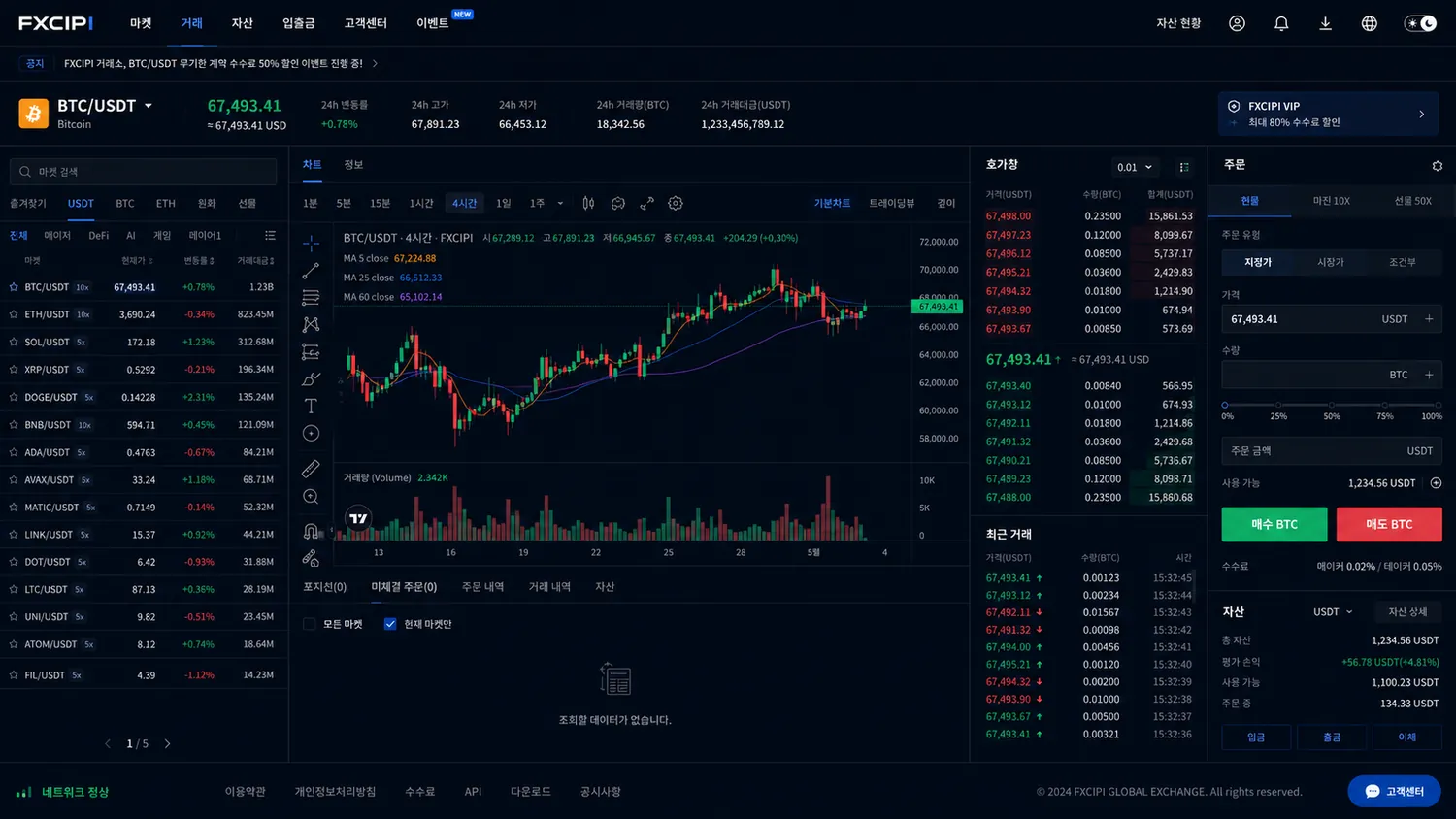Image resolution: width=1456 pixels, height=819 pixels.
Task: Open the order book 0.01 precision dropdown
Action: click(1134, 167)
